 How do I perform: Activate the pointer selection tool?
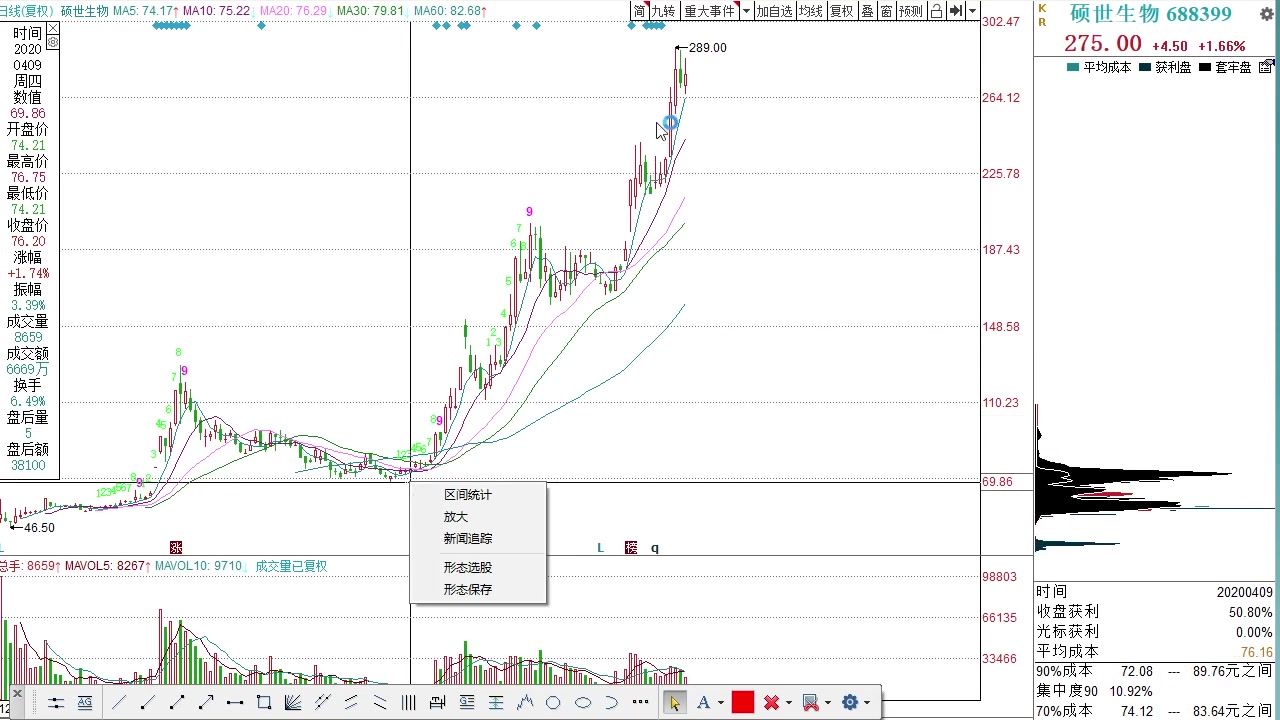click(x=674, y=703)
